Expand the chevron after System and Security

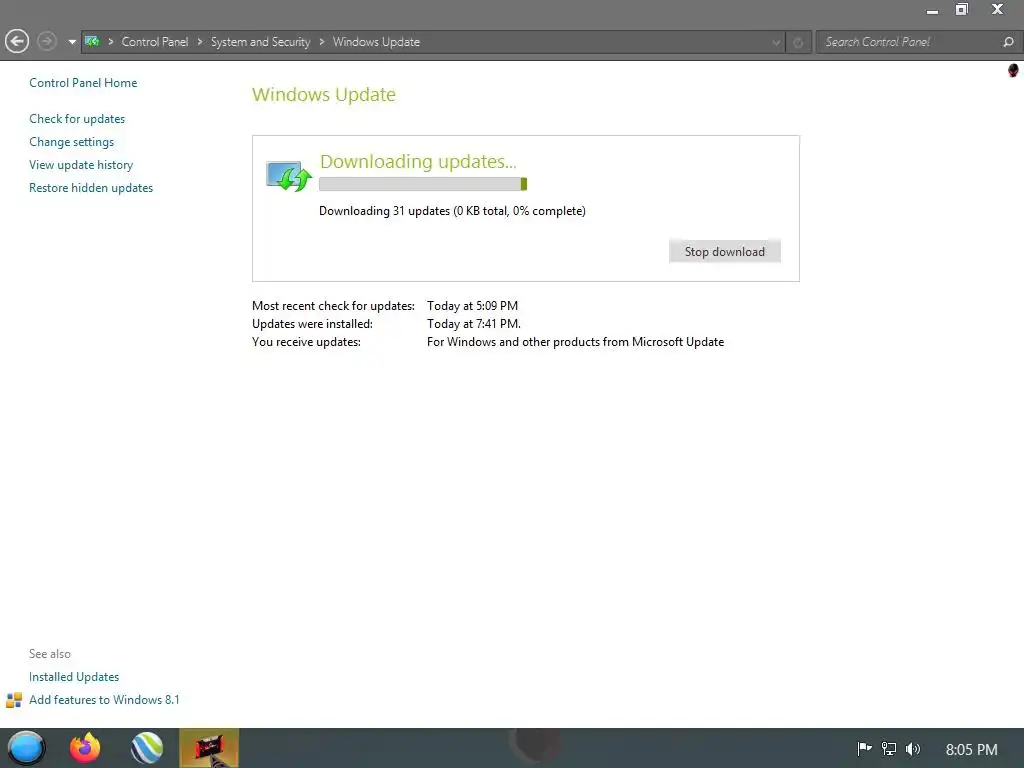pos(322,42)
